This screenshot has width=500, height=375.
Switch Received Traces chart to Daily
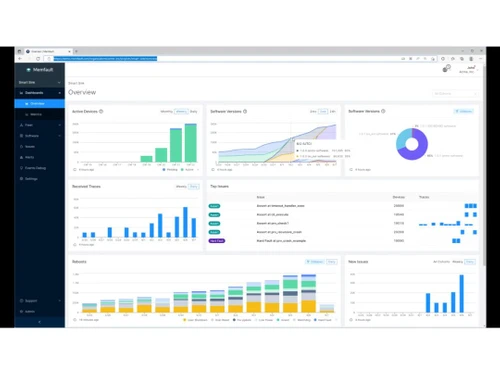click(x=194, y=186)
